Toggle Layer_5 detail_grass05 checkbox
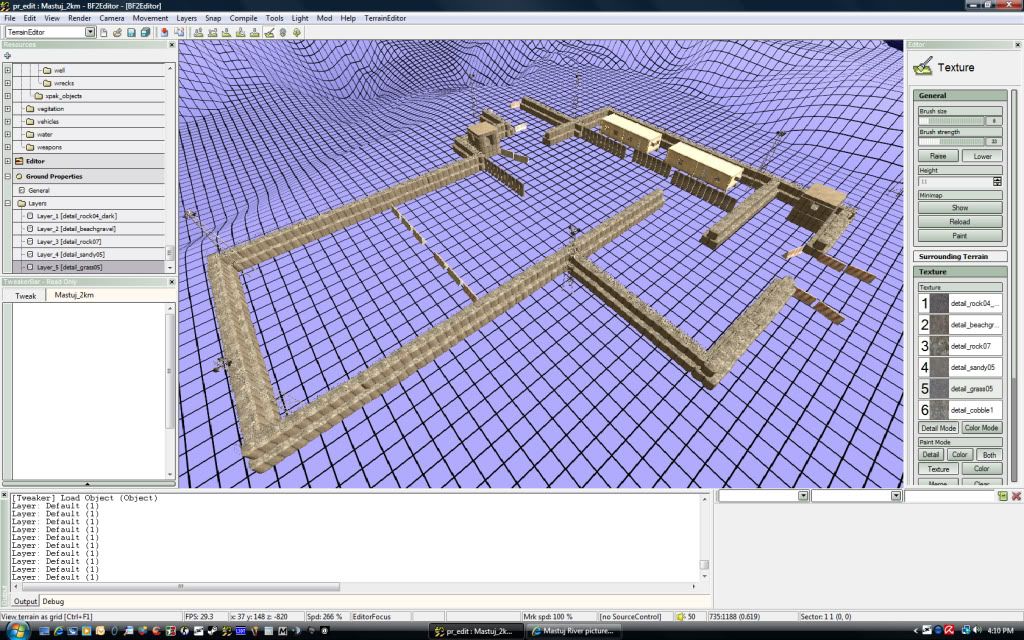Image resolution: width=1024 pixels, height=640 pixels. point(30,268)
